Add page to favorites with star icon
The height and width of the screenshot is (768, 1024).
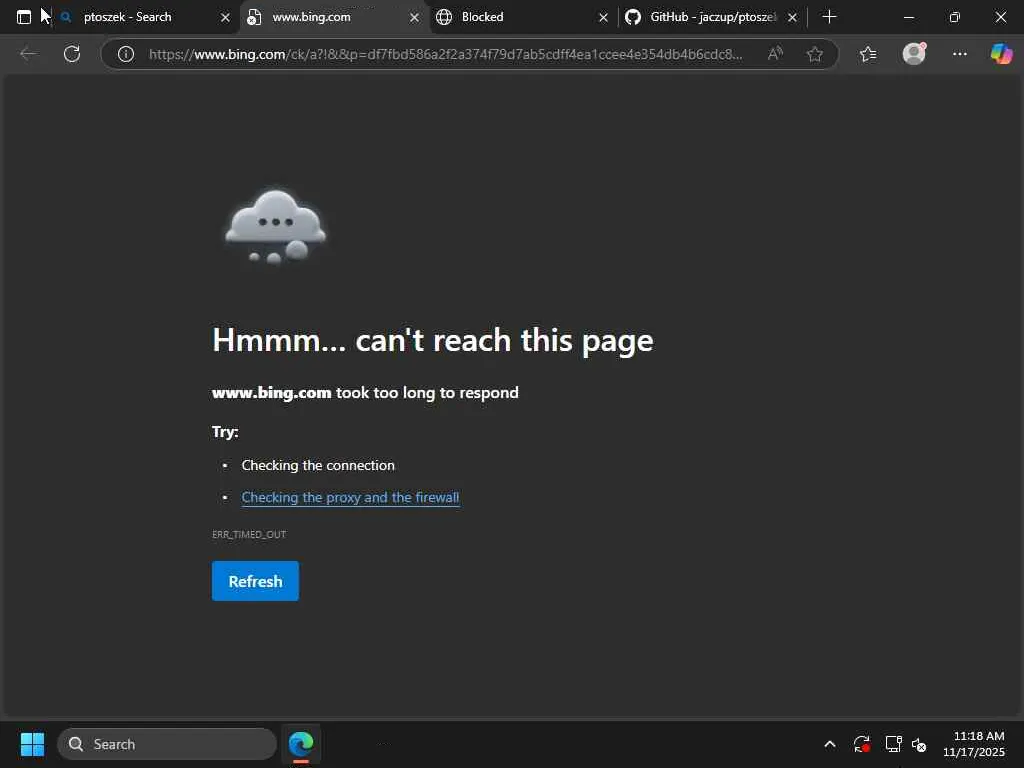(x=814, y=54)
